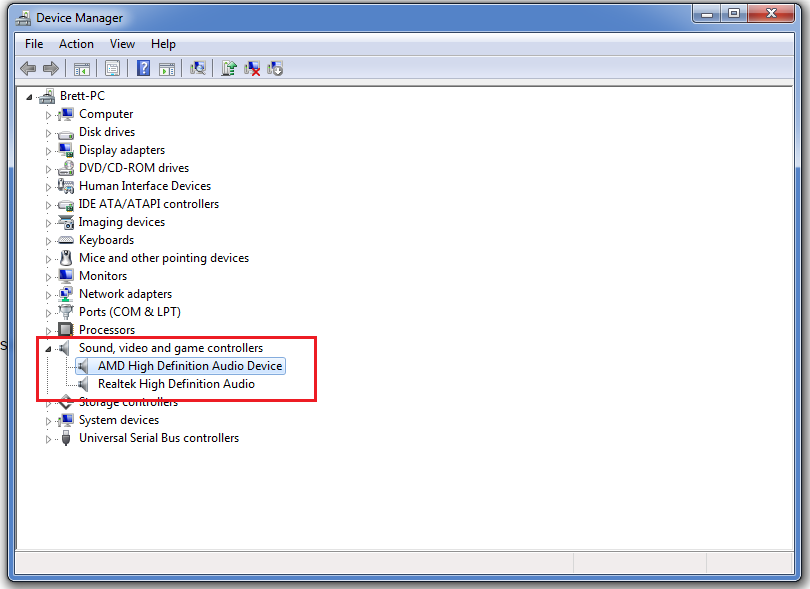Viewport: 810px width, 589px height.
Task: Click the Universal Serial Bus plug icon
Action: click(x=66, y=438)
